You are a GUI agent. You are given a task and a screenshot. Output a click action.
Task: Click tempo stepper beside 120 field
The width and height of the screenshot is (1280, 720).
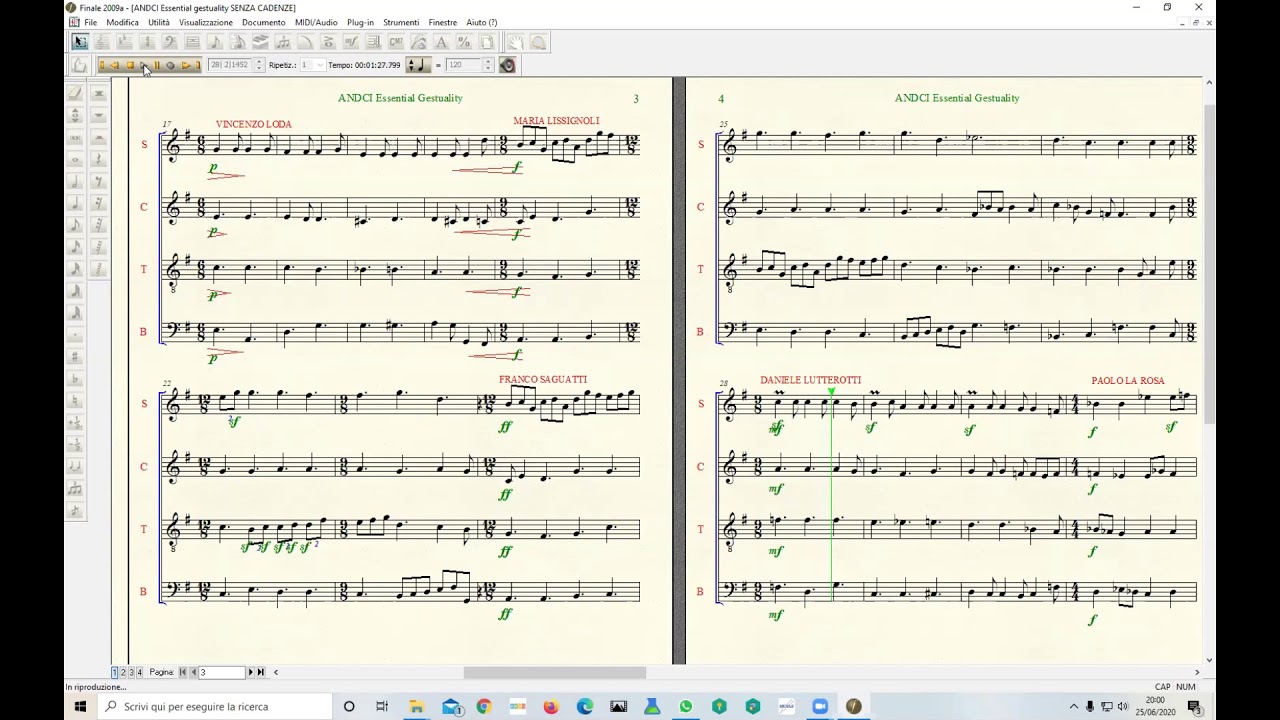[488, 65]
